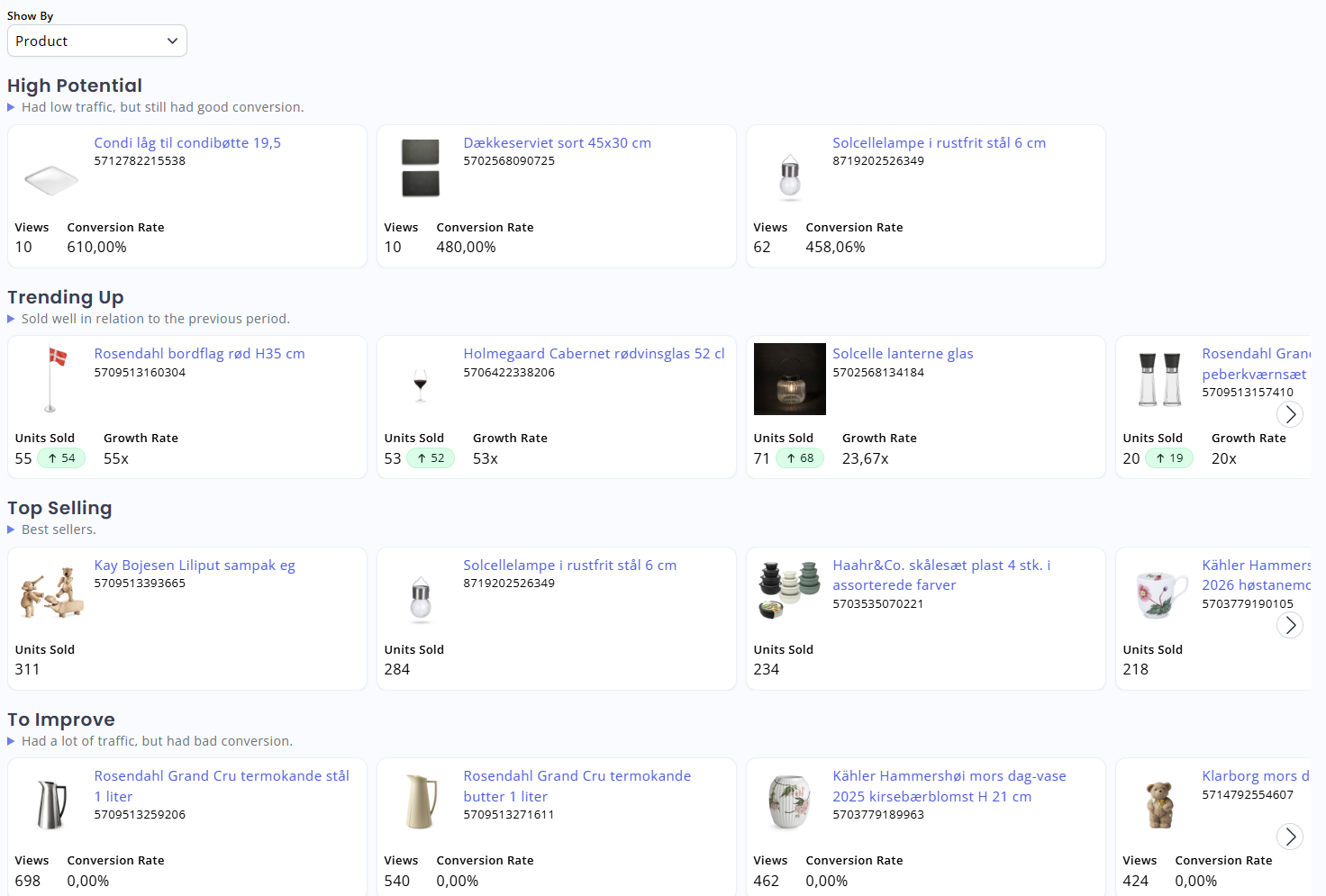
Task: Click the next arrow in Trending Up row
Action: pos(1290,413)
